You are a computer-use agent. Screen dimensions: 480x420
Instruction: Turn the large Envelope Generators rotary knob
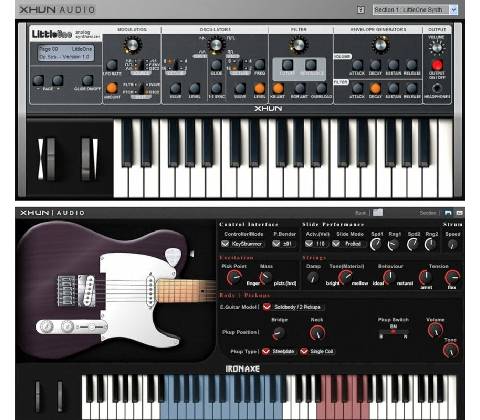[380, 45]
